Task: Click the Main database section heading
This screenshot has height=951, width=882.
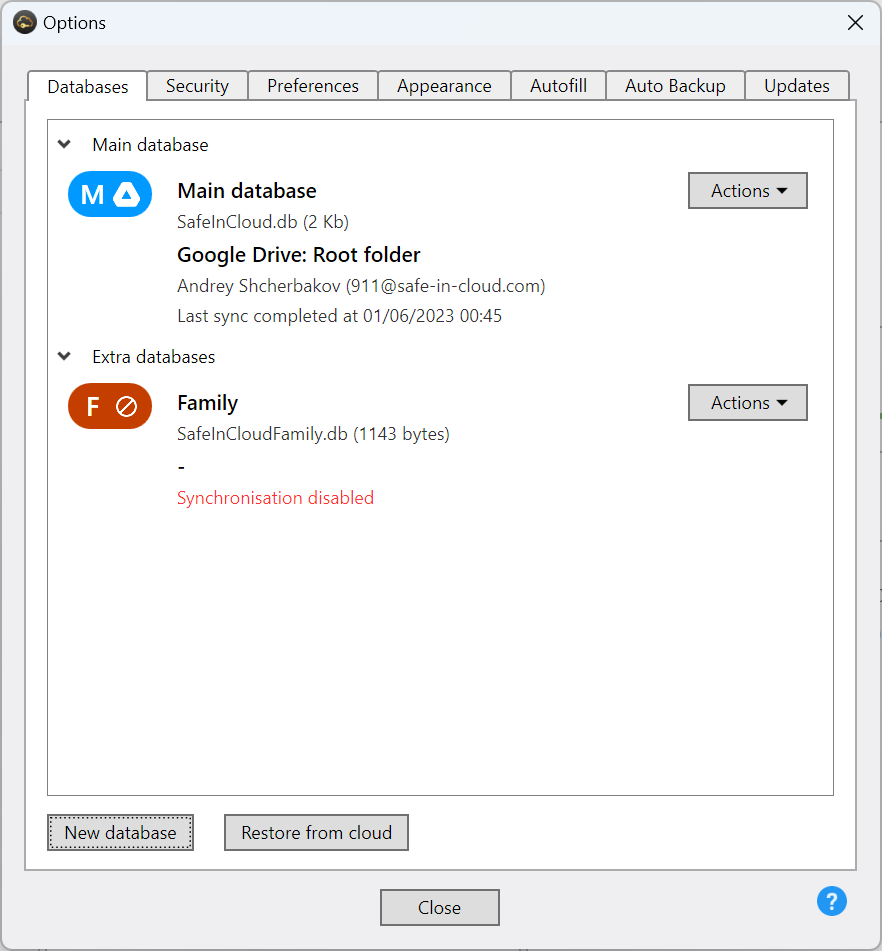Action: [150, 145]
